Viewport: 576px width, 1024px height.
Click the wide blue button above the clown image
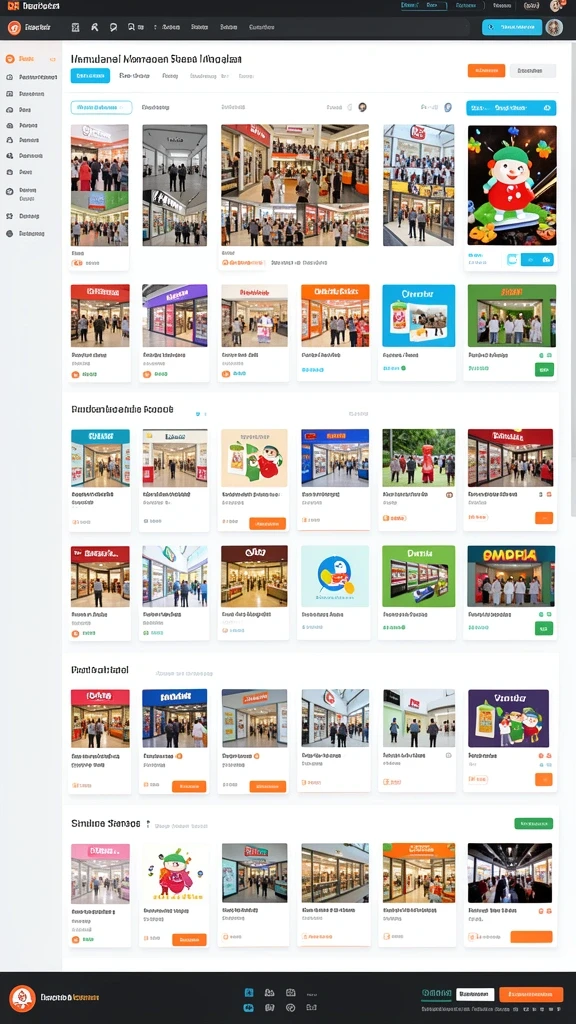tap(511, 108)
